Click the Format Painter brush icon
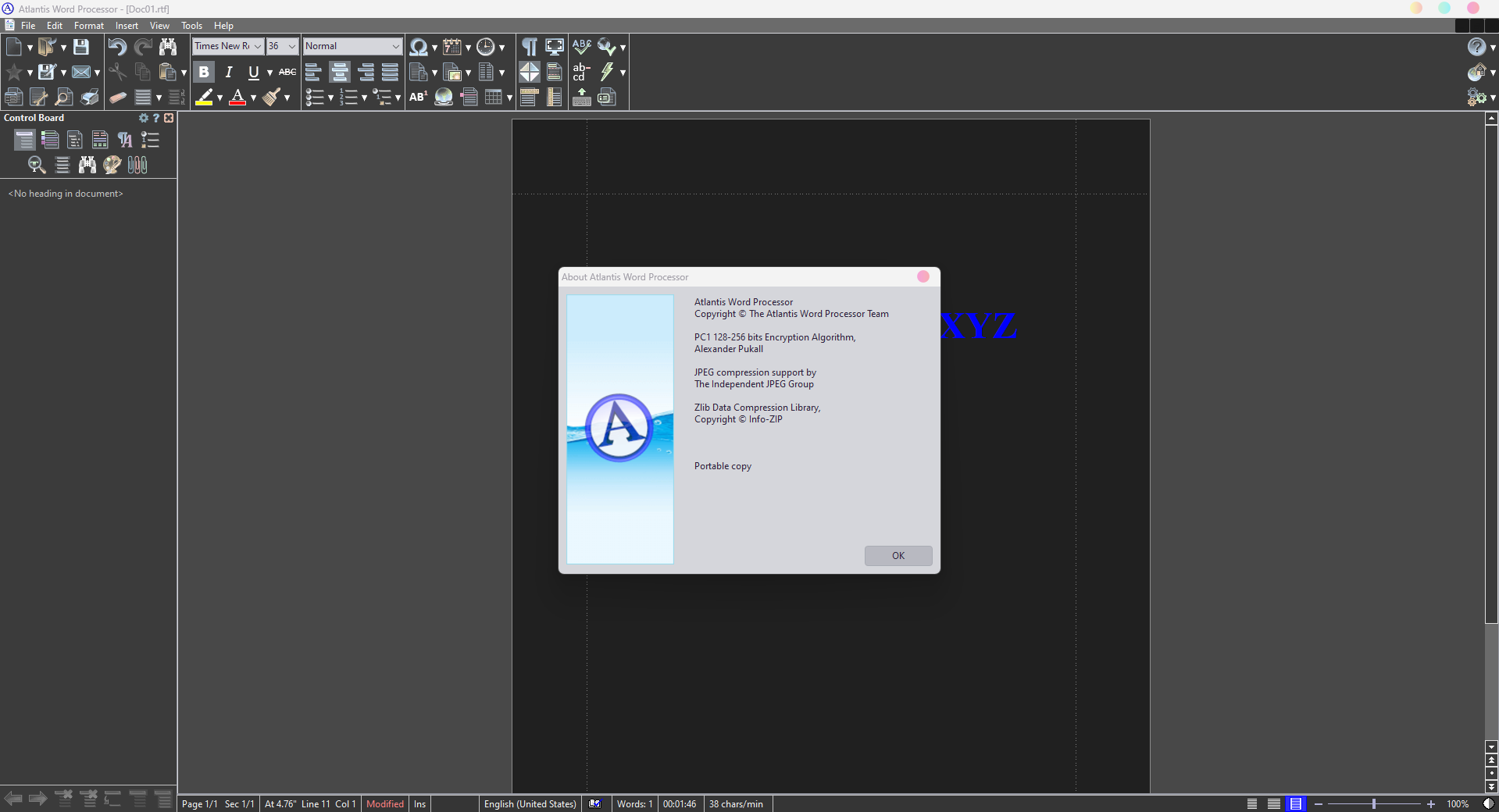1499x812 pixels. tap(272, 98)
